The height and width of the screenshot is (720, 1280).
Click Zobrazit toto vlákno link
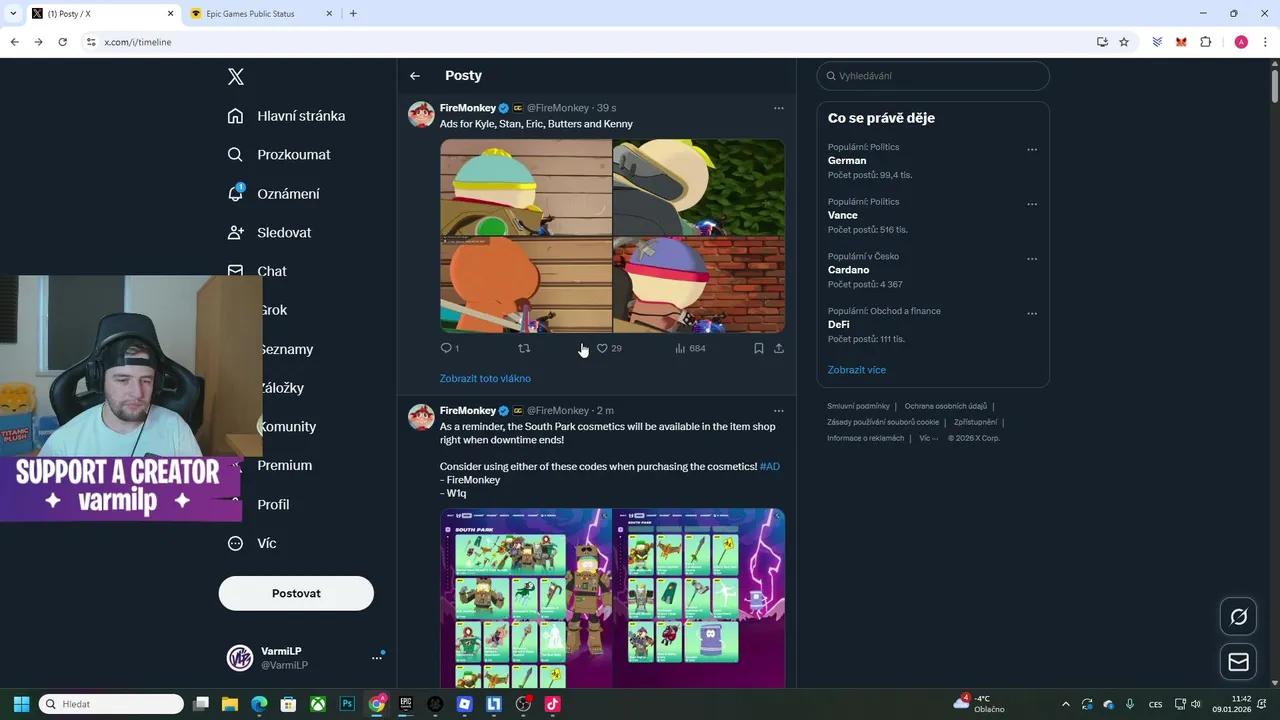pos(485,379)
